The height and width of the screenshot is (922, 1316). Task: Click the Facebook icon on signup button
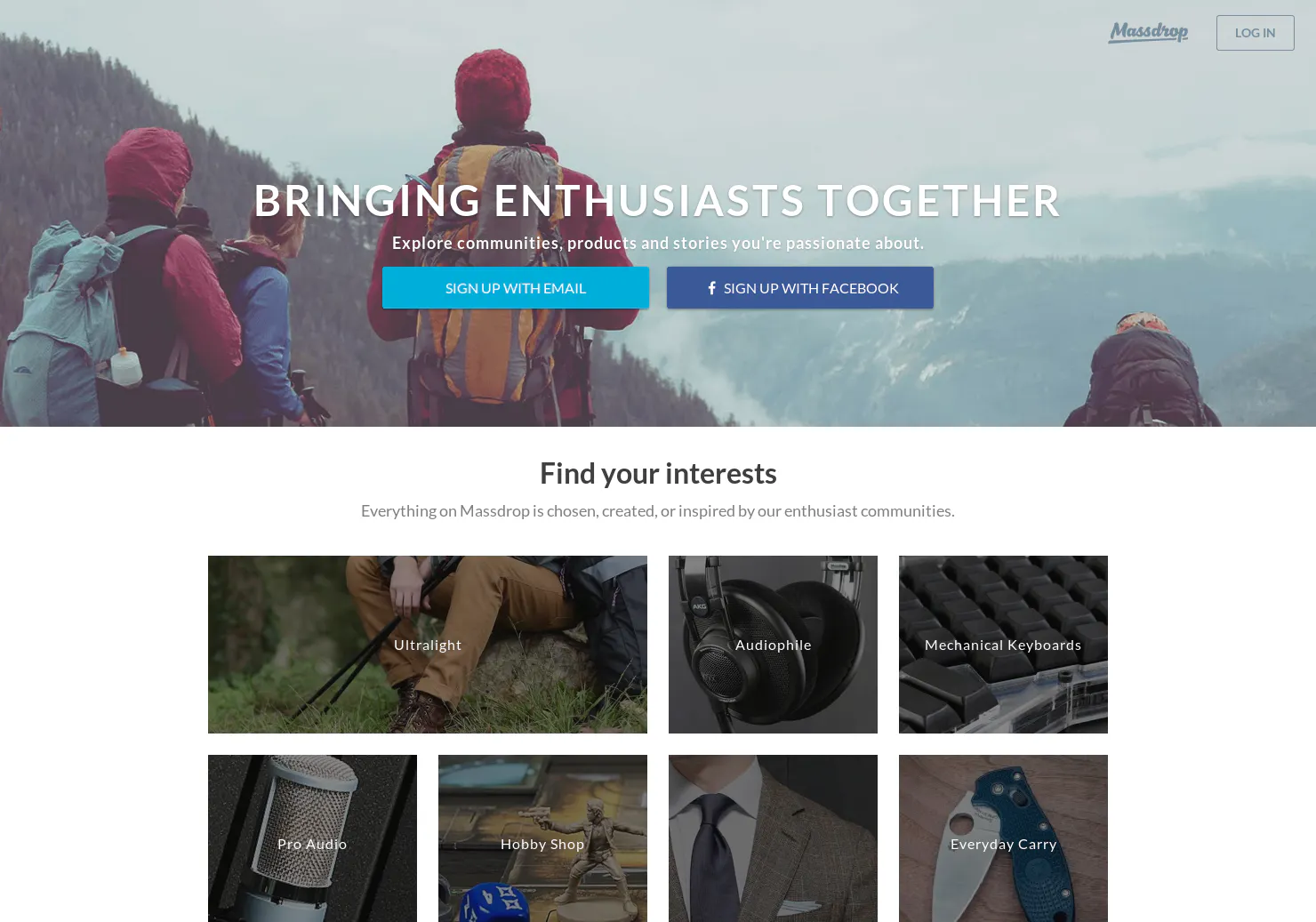tap(711, 288)
